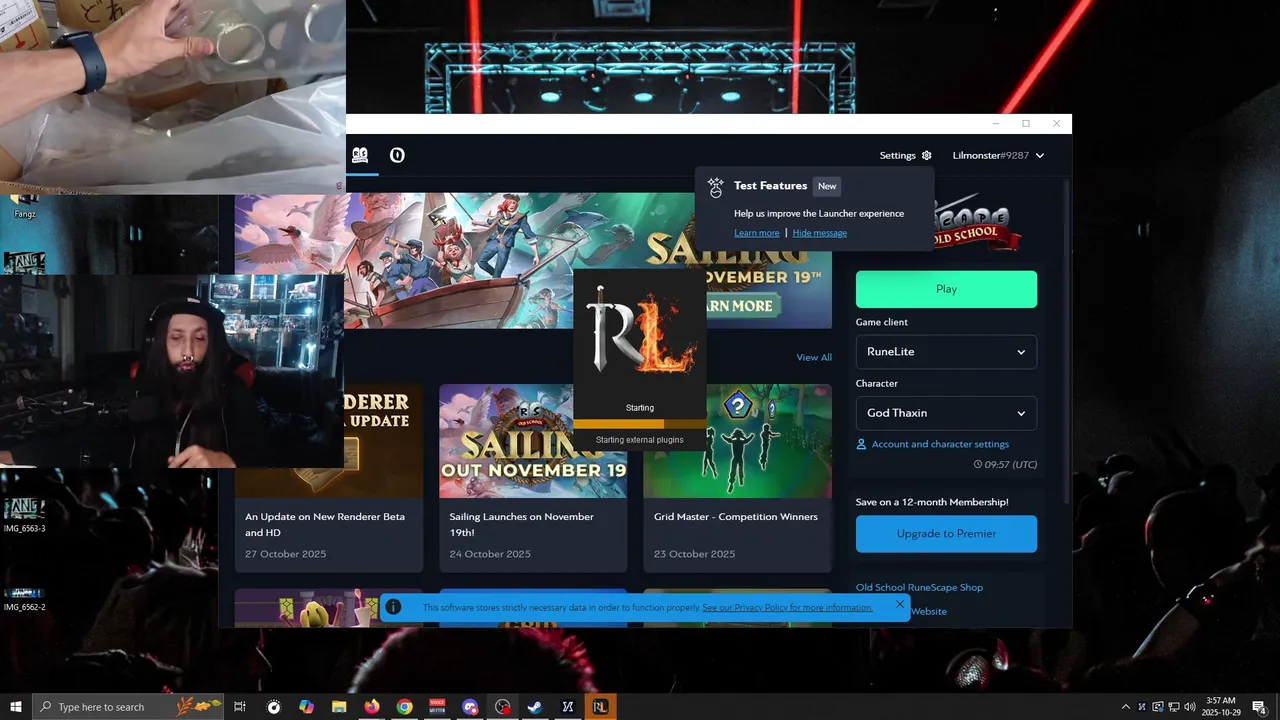
Task: Open the Learn more link in Test Features
Action: click(x=756, y=233)
